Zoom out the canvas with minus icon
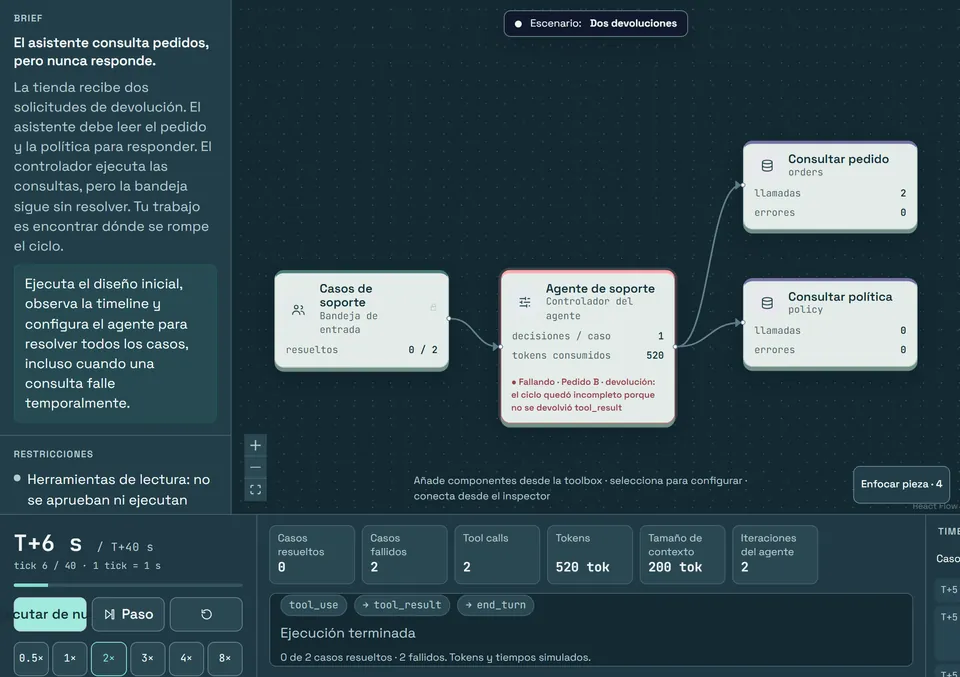Viewport: 960px width, 677px height. (x=255, y=468)
